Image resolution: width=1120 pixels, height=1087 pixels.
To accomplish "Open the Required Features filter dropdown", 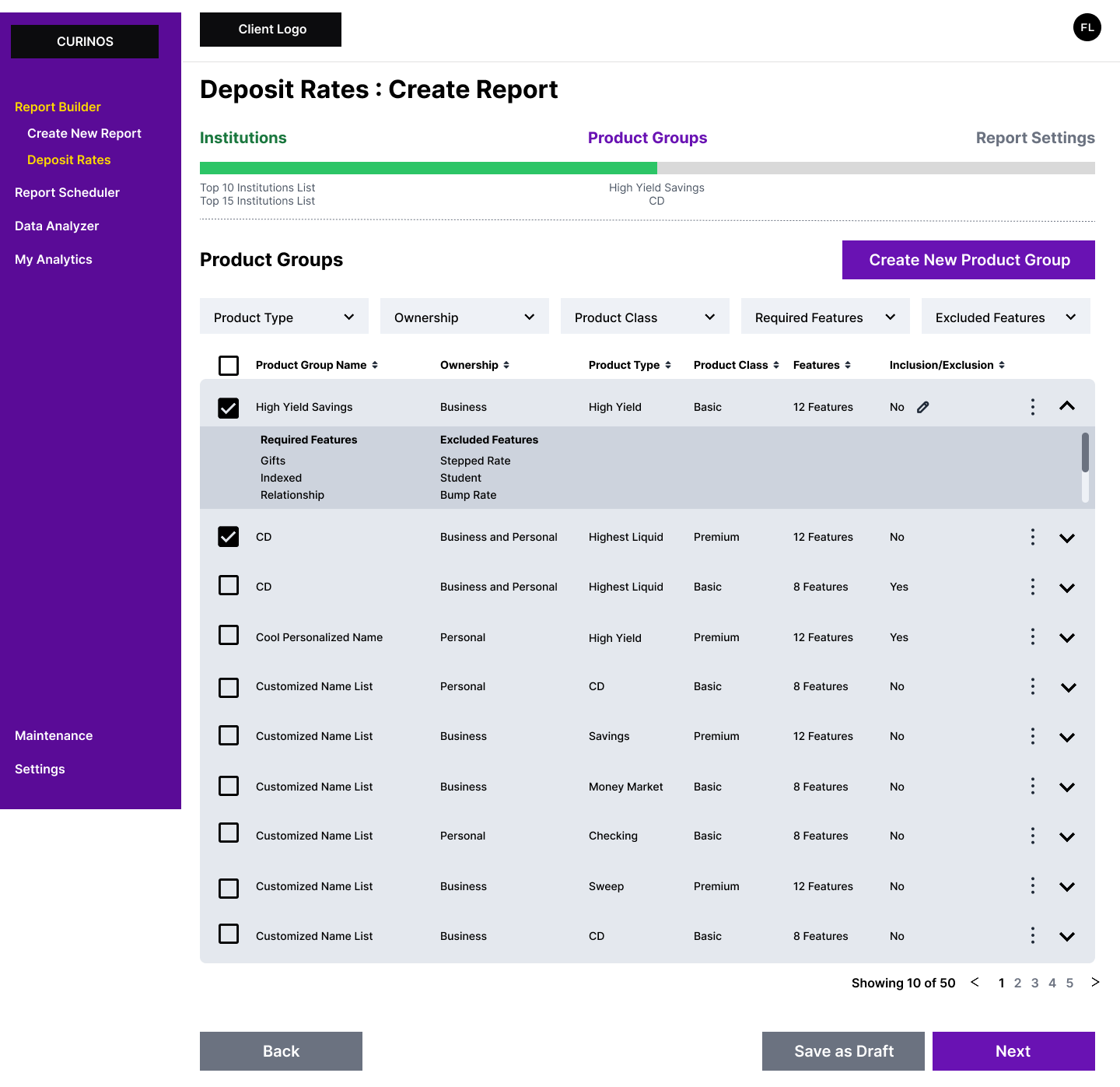I will (x=825, y=317).
